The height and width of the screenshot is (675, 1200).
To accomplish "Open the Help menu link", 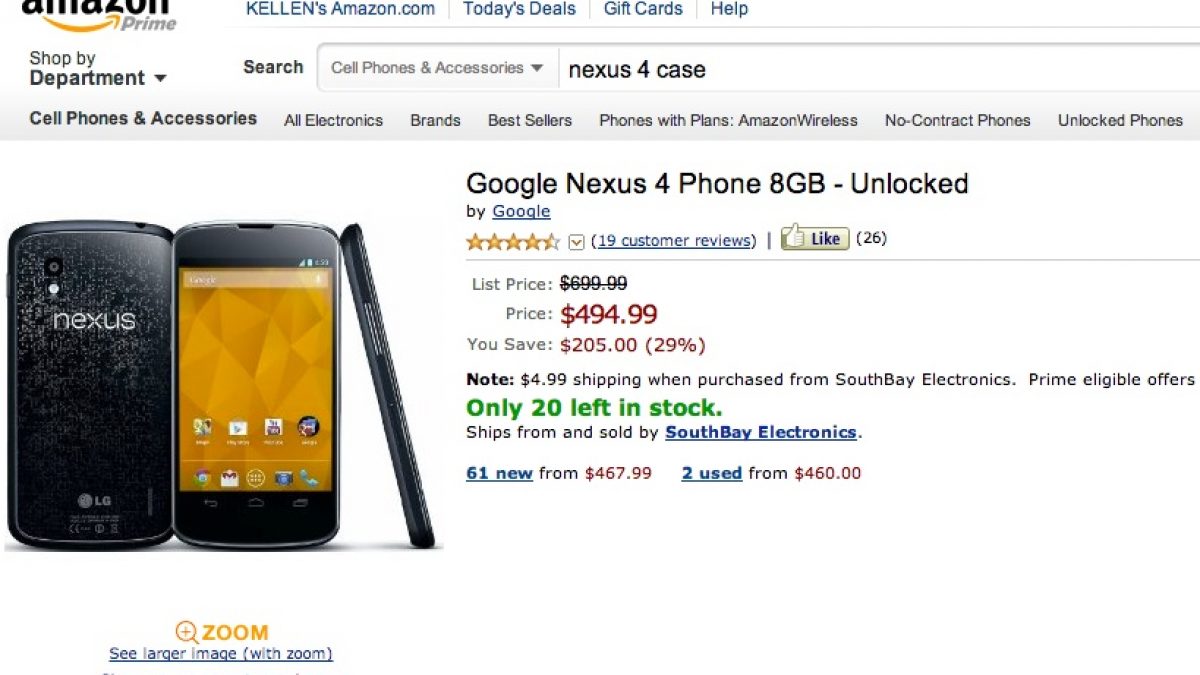I will (x=729, y=9).
